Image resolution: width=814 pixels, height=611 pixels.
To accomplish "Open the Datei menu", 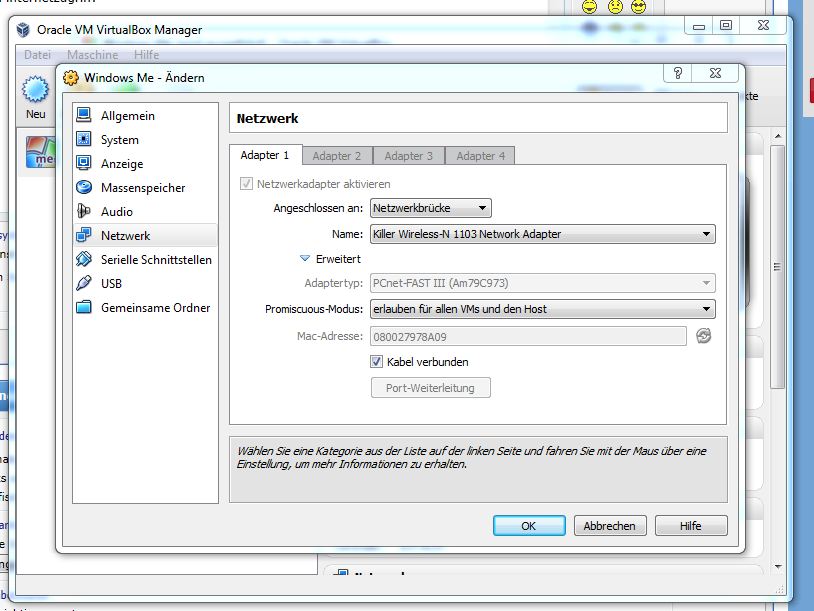I will click(x=37, y=55).
